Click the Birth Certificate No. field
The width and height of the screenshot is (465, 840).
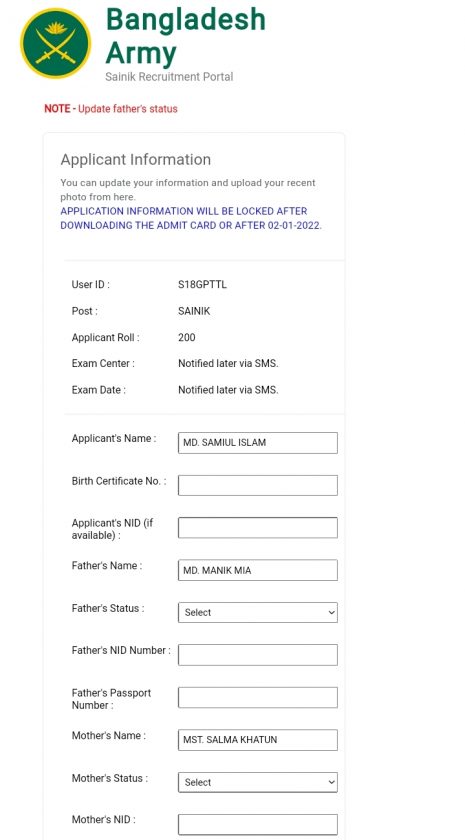[258, 485]
